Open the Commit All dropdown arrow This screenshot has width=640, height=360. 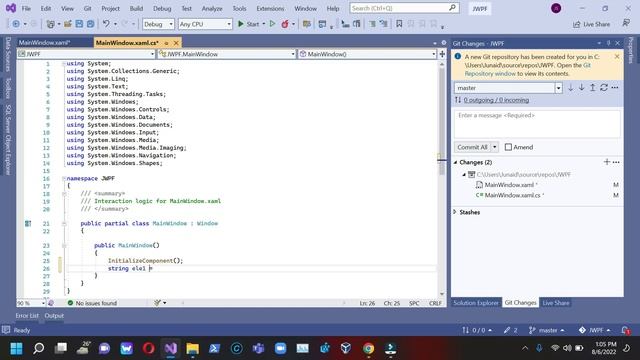pyautogui.click(x=494, y=147)
